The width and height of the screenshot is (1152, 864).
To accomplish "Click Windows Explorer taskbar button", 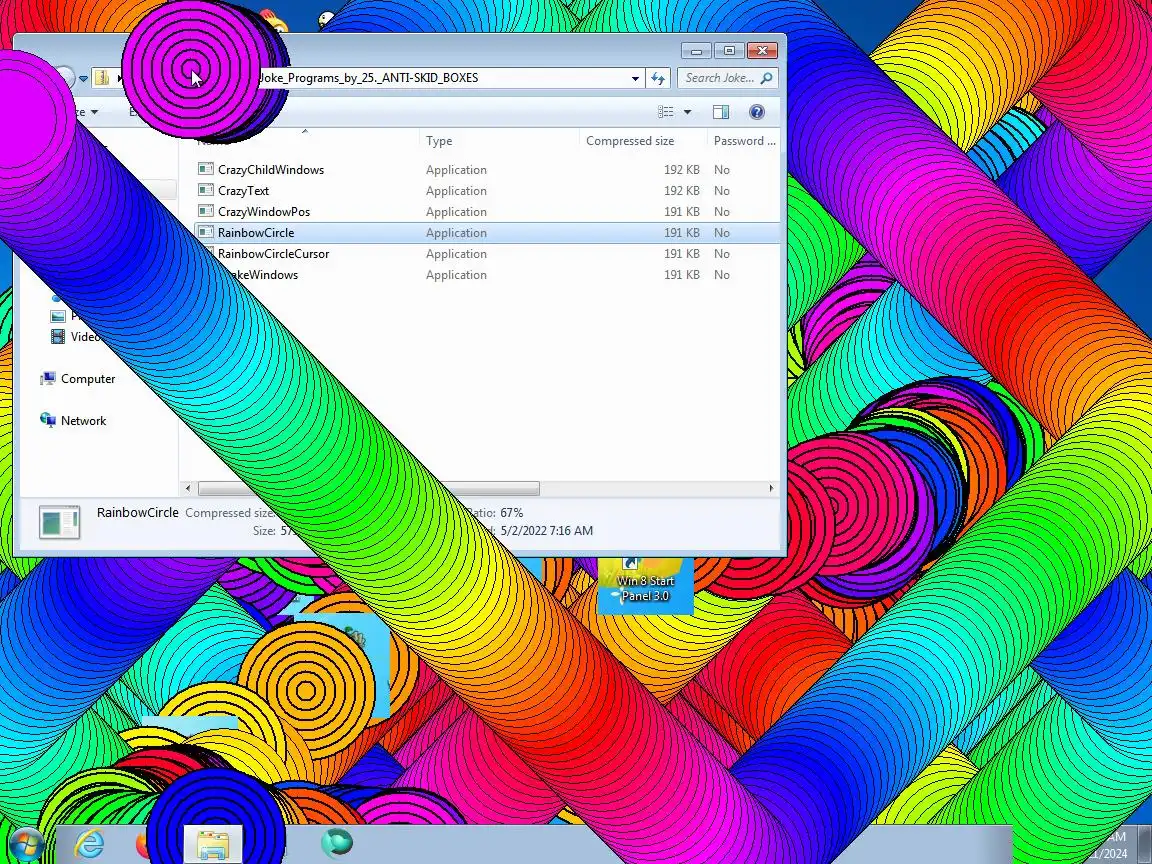I will (x=213, y=844).
